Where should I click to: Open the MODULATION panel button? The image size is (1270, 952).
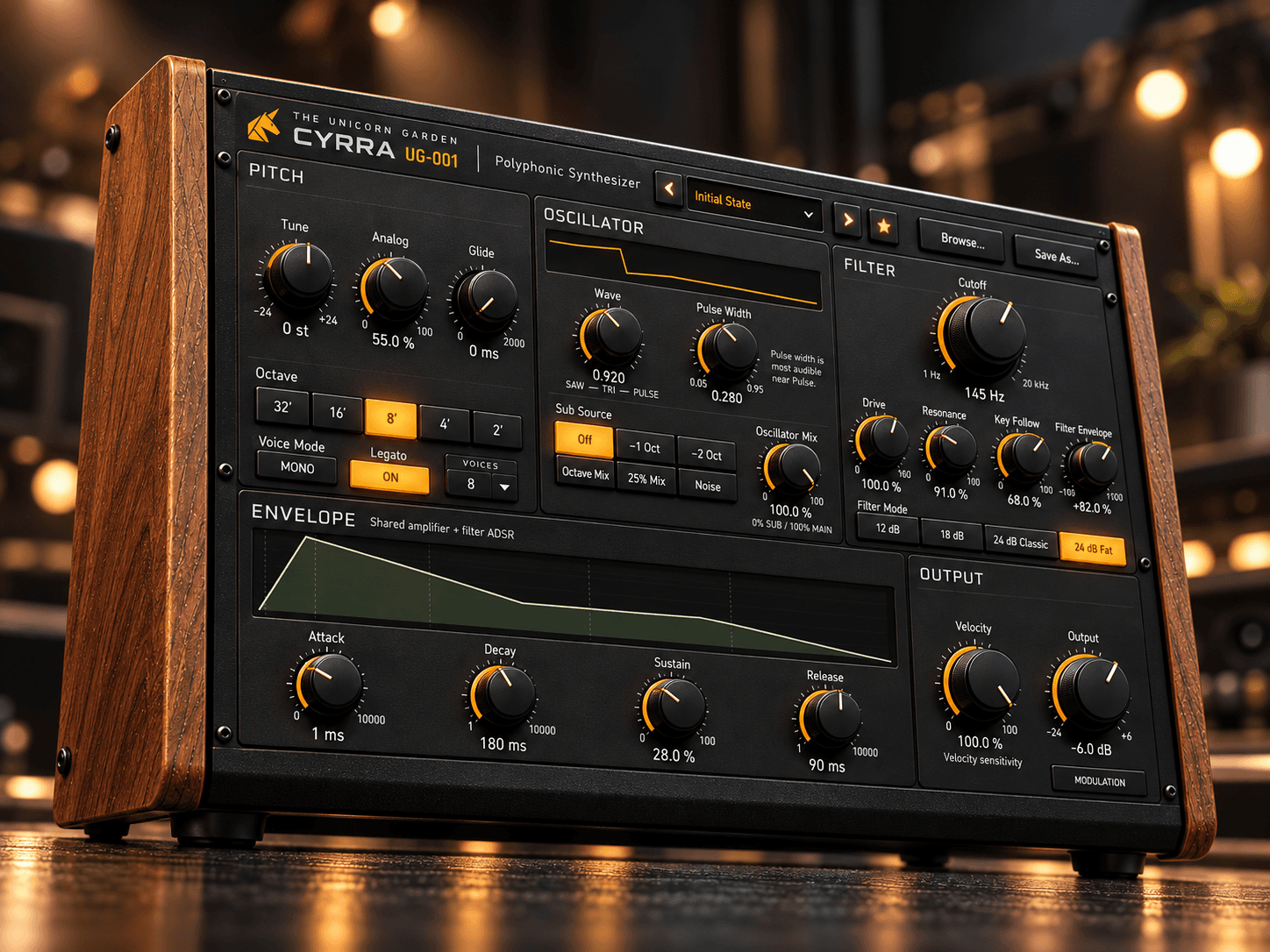click(1099, 781)
